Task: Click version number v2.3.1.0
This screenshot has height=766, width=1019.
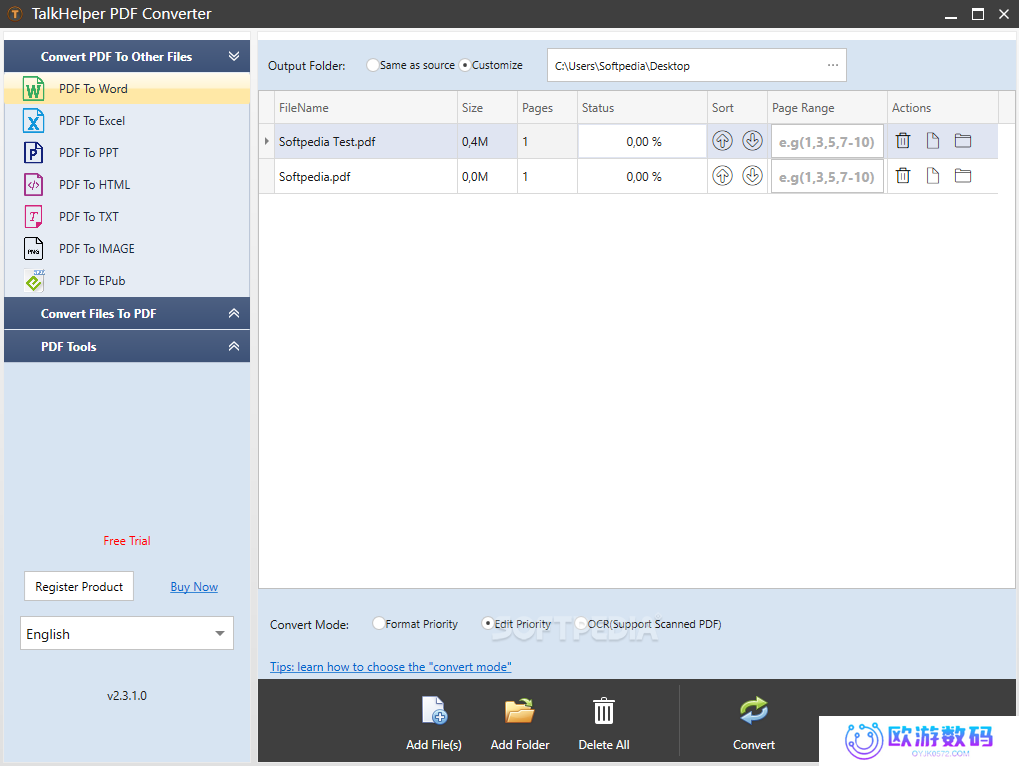Action: tap(127, 695)
